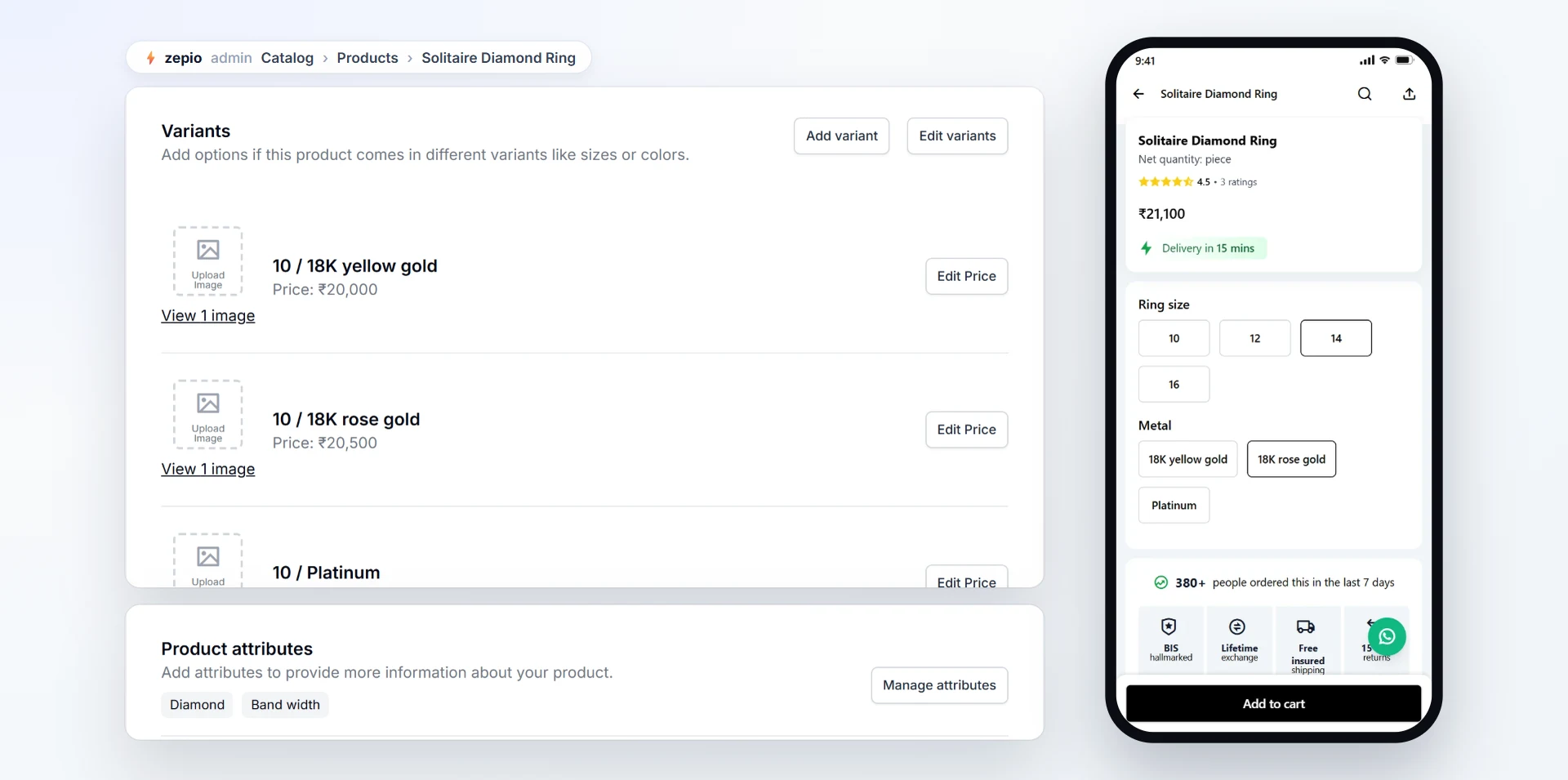Click the Manage attributes button
The image size is (1568, 780).
pos(939,685)
